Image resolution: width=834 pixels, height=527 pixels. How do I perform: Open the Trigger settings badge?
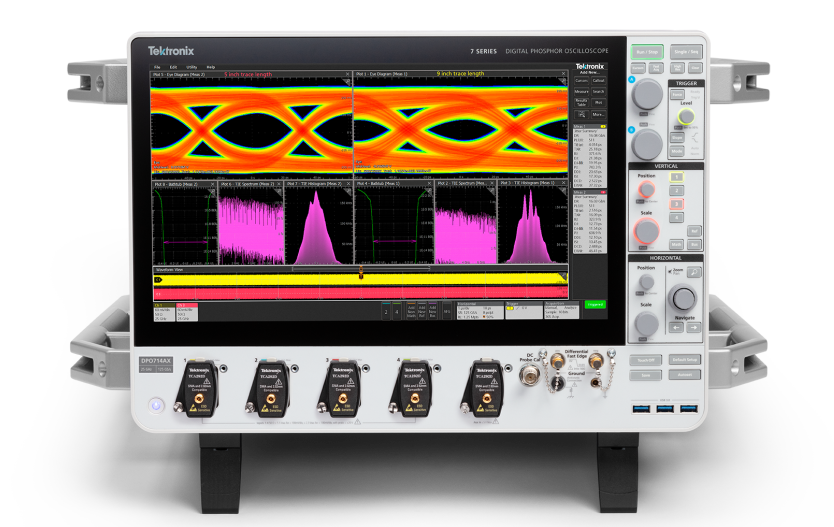(x=523, y=312)
